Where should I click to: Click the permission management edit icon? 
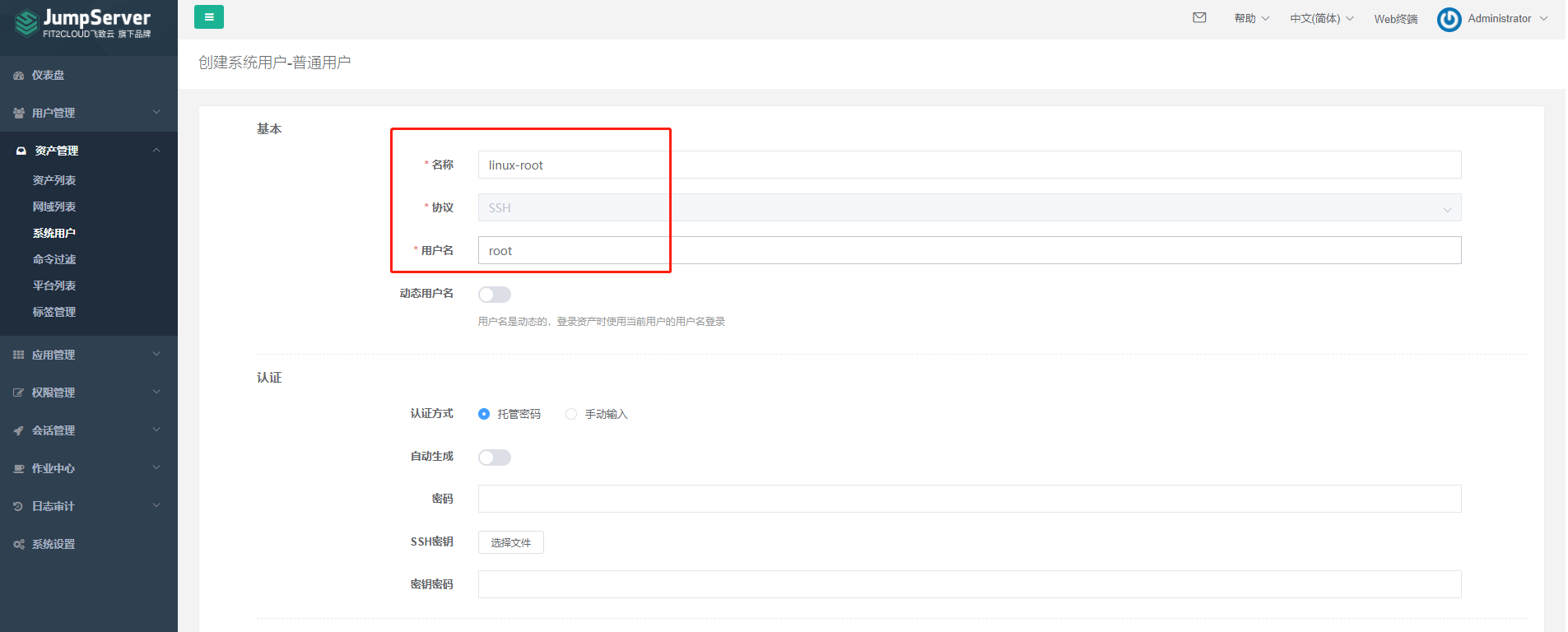coord(19,393)
